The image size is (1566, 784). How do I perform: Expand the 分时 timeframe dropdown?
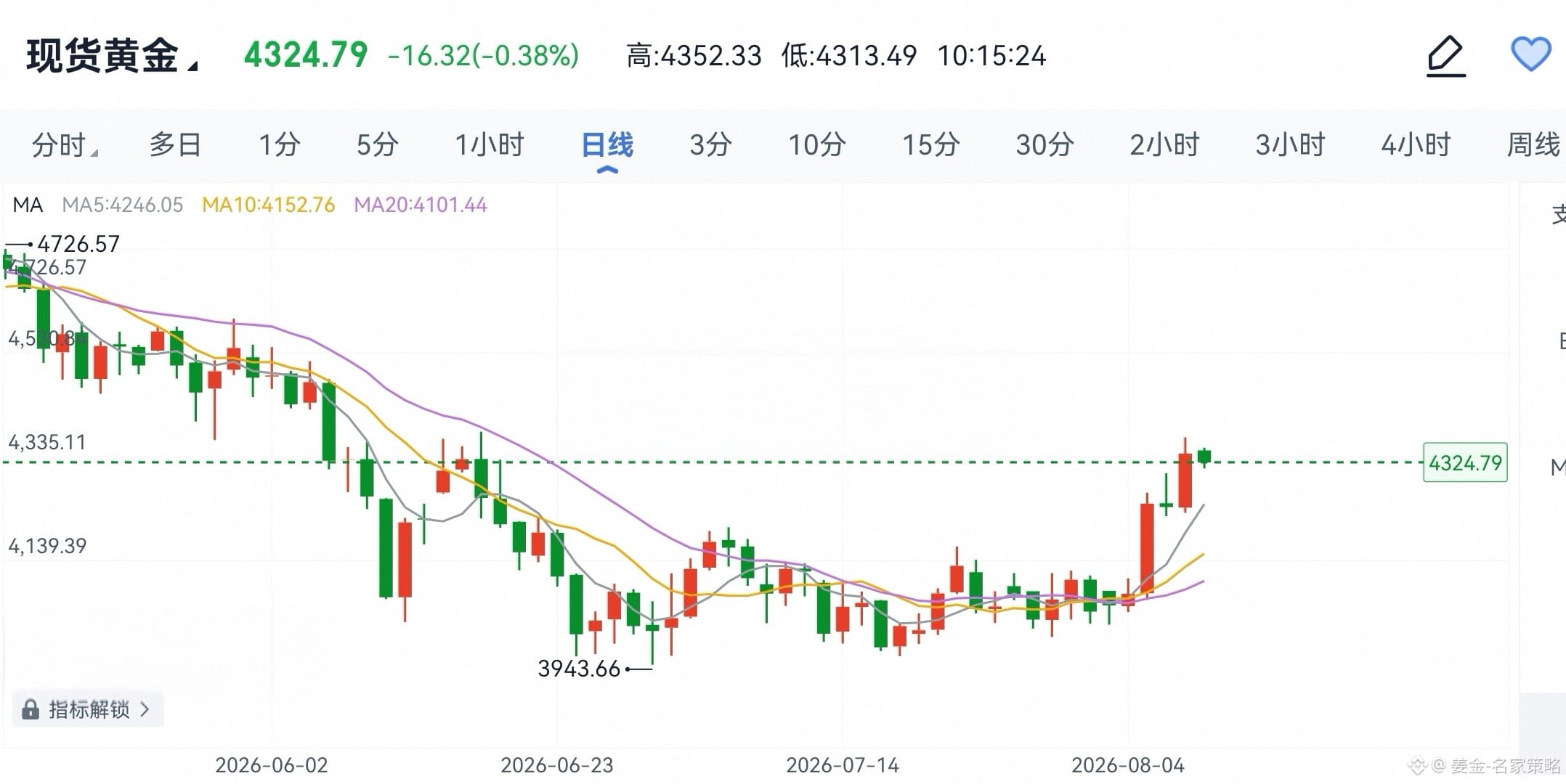point(65,145)
